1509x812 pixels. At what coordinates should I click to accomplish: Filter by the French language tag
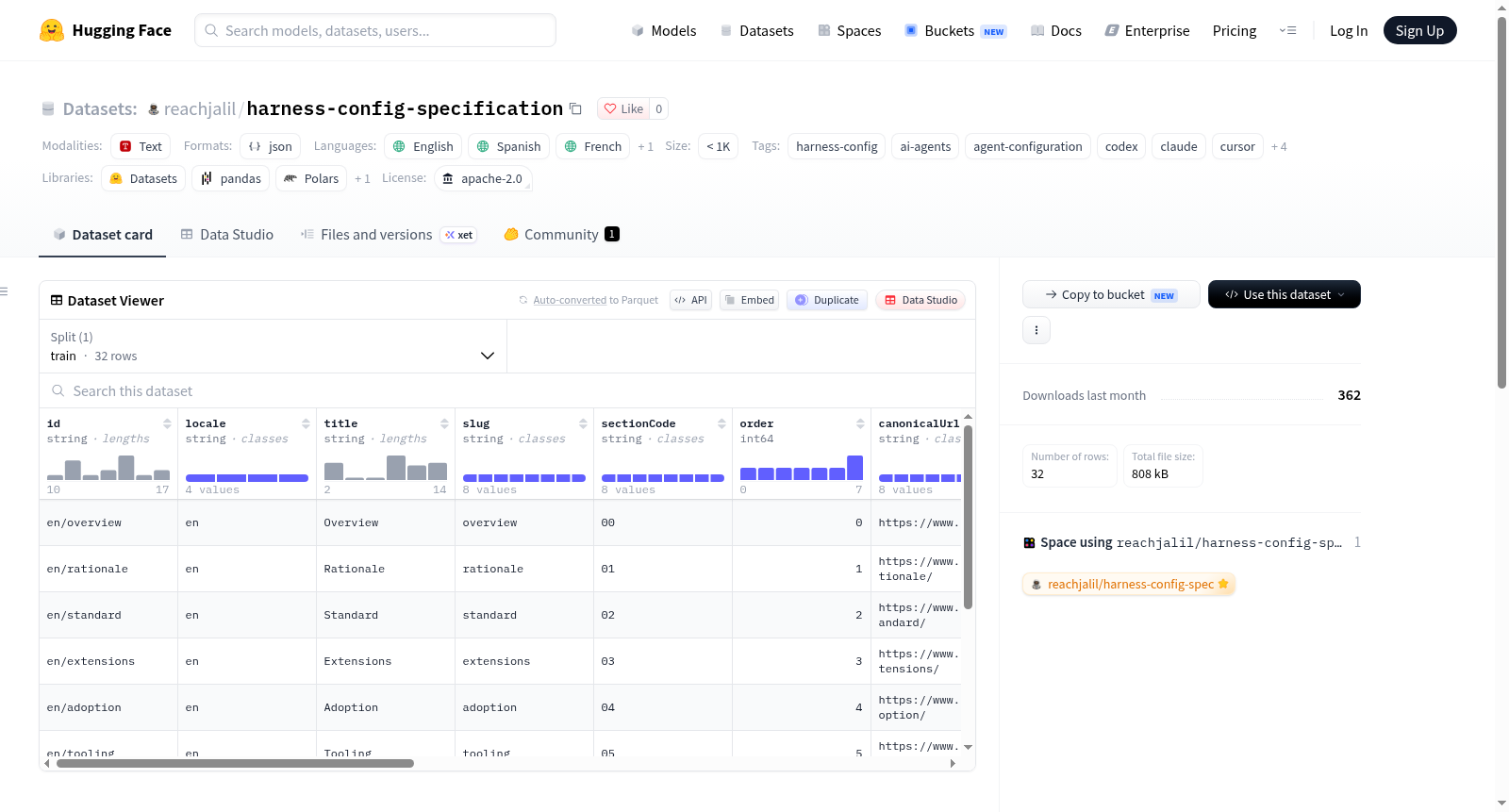(593, 146)
